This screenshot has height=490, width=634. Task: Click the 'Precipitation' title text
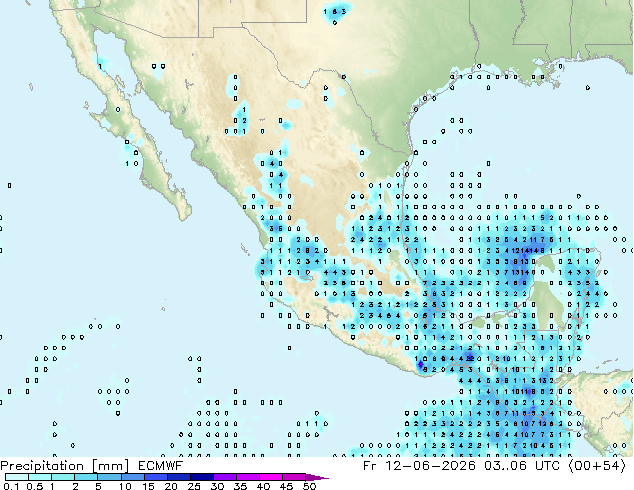click(42, 467)
